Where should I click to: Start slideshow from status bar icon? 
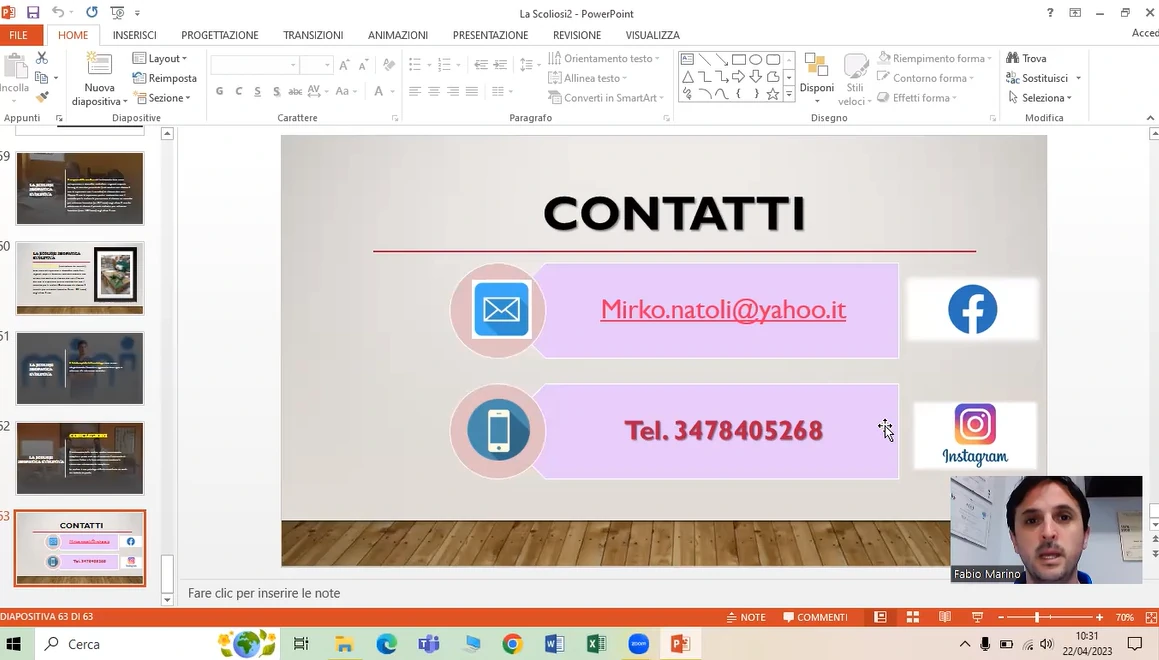[x=977, y=617]
